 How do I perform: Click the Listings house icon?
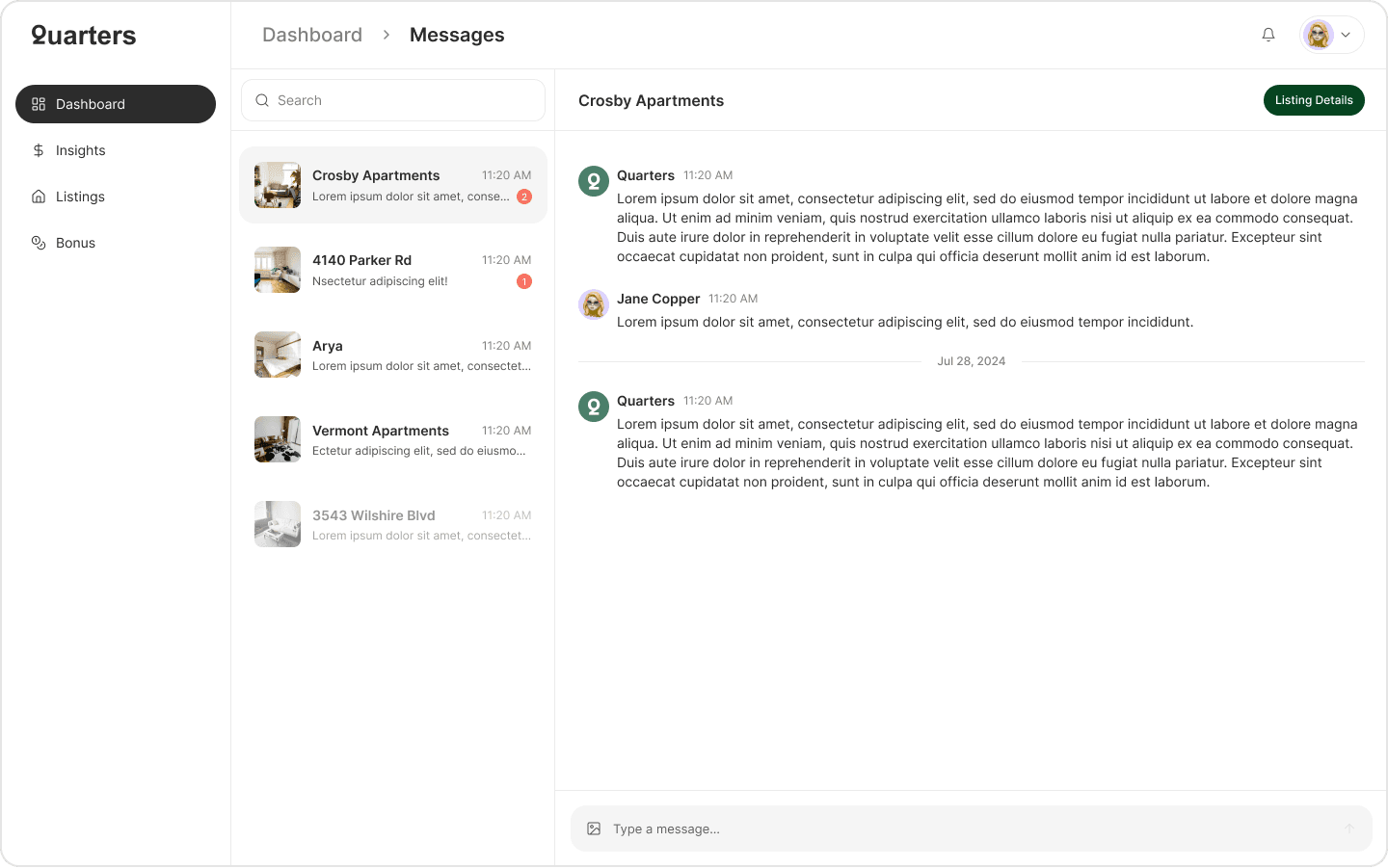(38, 197)
